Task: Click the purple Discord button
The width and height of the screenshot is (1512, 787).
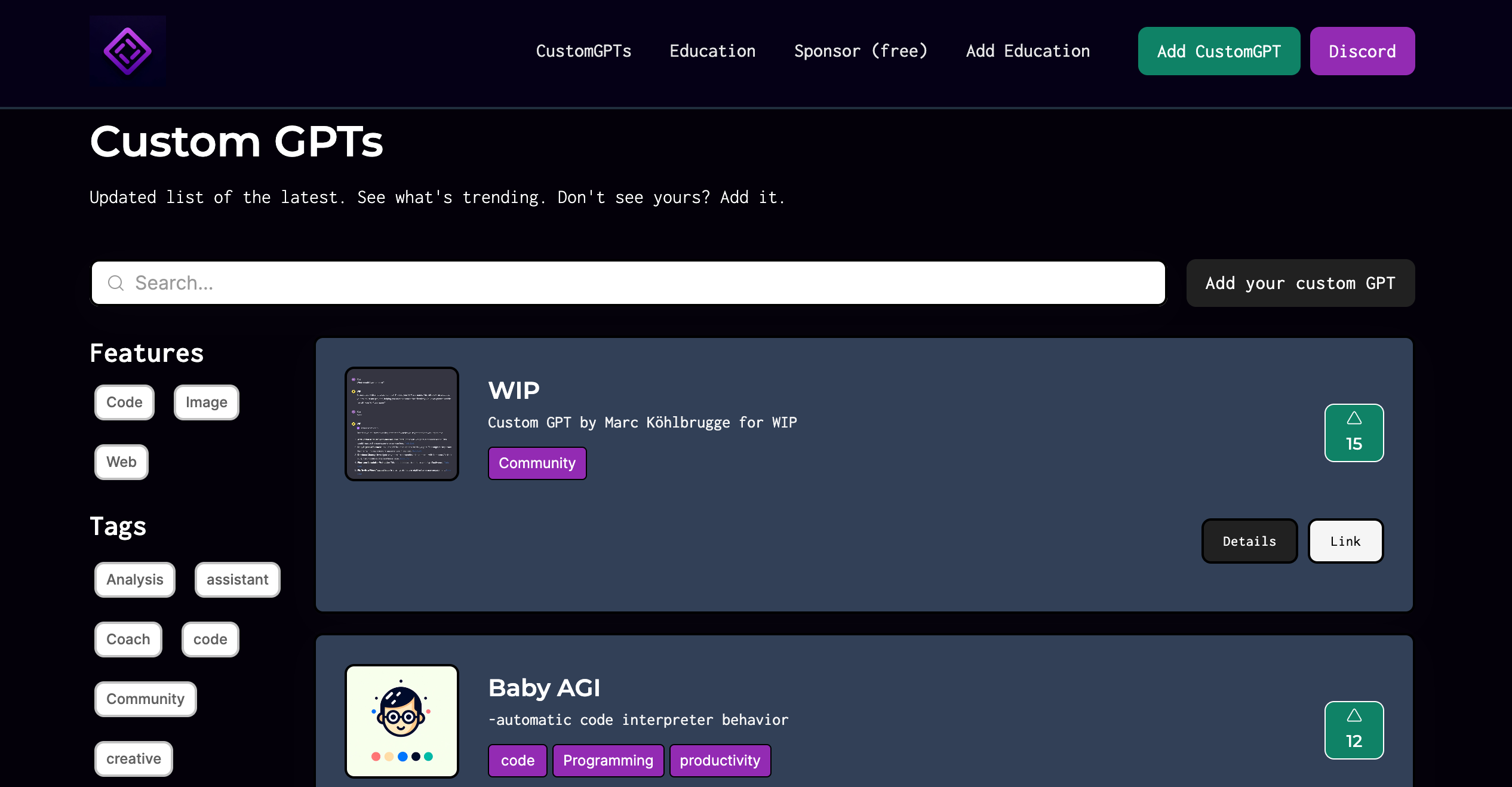Action: tap(1362, 51)
